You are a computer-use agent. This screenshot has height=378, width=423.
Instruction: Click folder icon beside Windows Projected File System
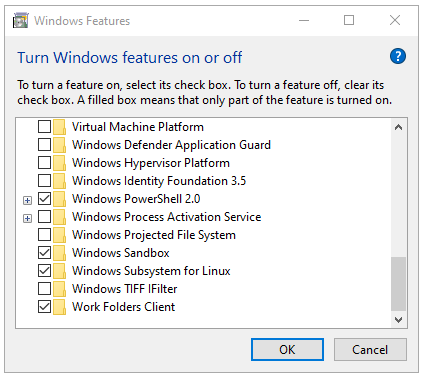(x=59, y=235)
